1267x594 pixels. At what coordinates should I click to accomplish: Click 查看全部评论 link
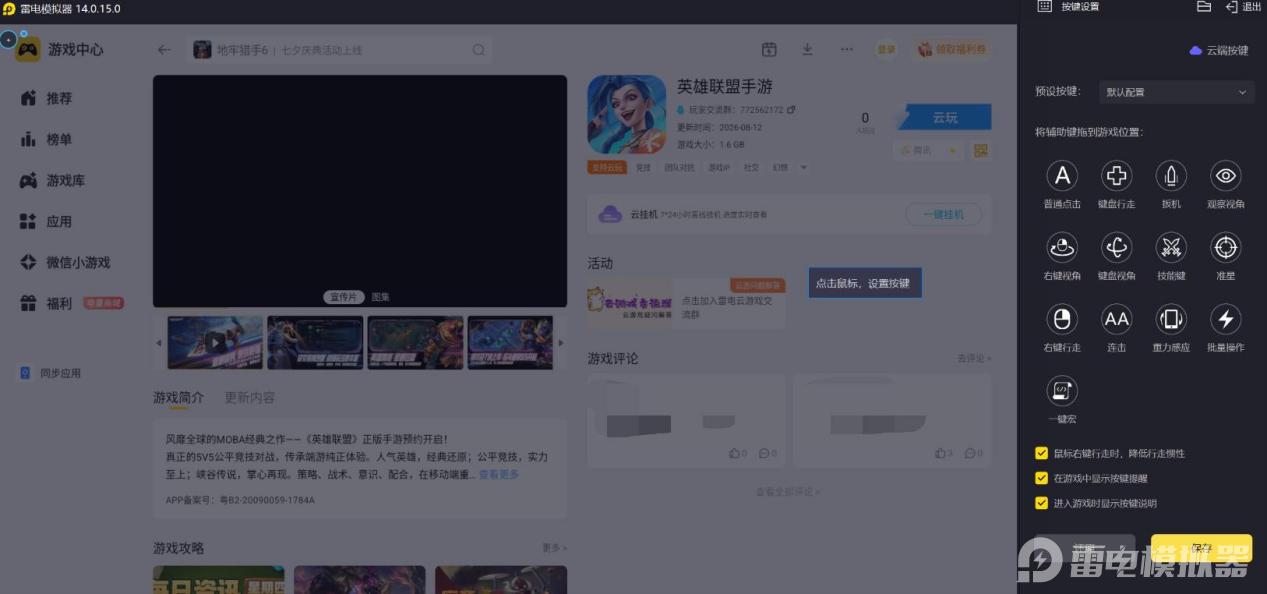788,492
